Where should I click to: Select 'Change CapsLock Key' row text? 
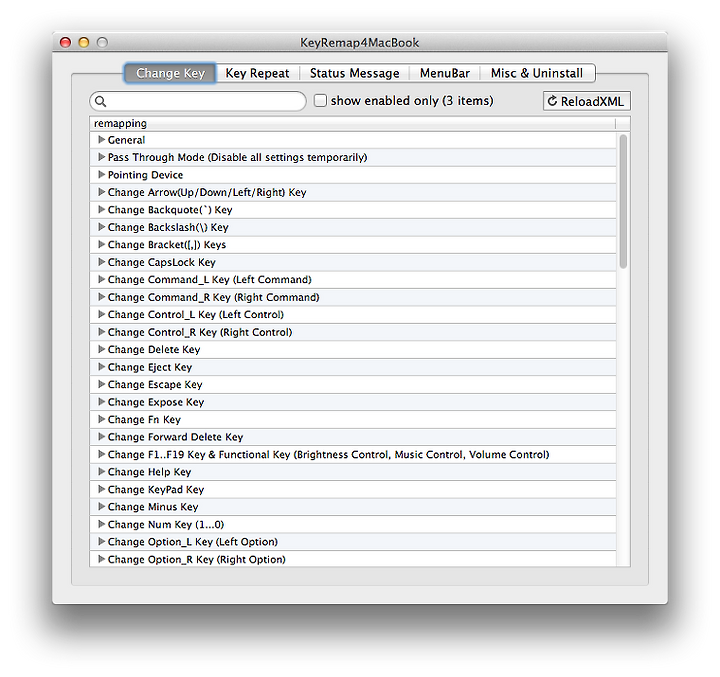point(162,262)
